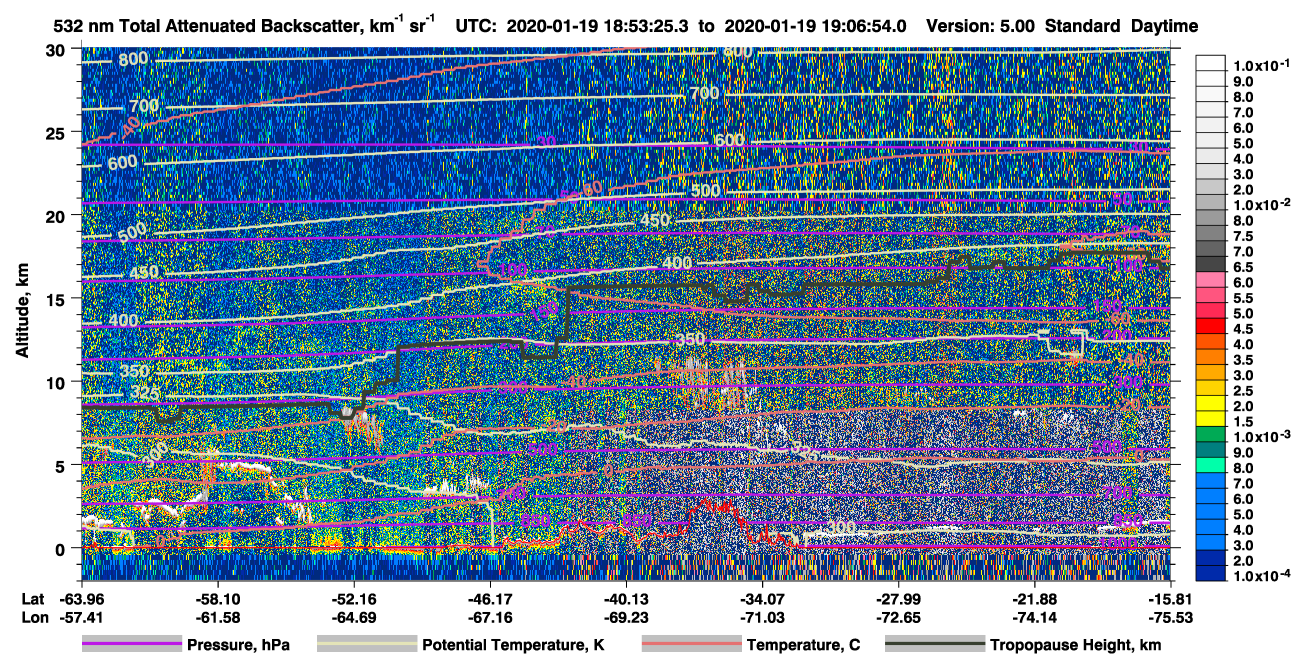
Task: Click altitude axis tick label '25'
Action: [x=57, y=132]
